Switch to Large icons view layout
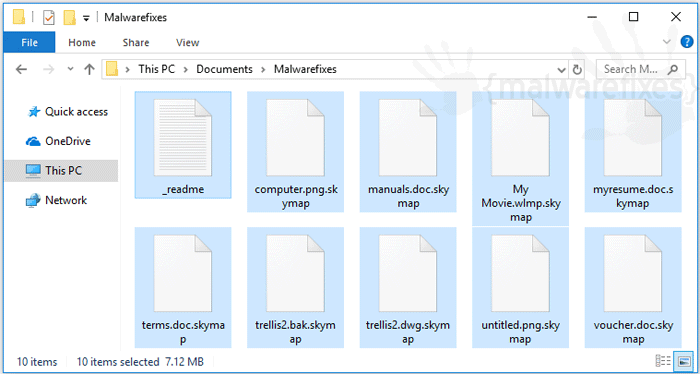700x374 pixels. tap(683, 361)
